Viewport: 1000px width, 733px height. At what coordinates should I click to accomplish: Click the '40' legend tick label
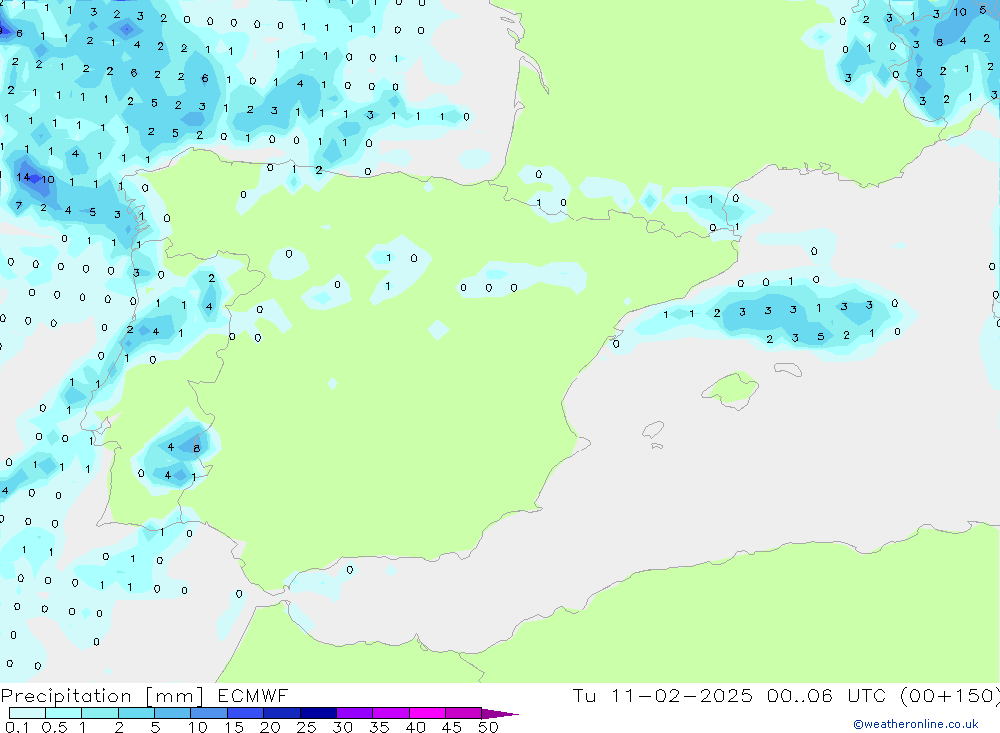pos(416,727)
